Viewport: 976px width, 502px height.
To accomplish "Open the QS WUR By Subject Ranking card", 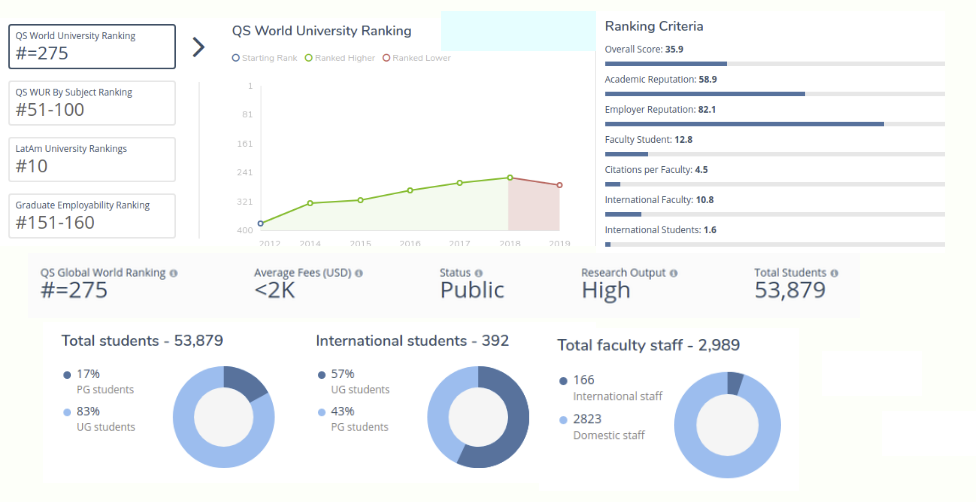I will [x=92, y=103].
